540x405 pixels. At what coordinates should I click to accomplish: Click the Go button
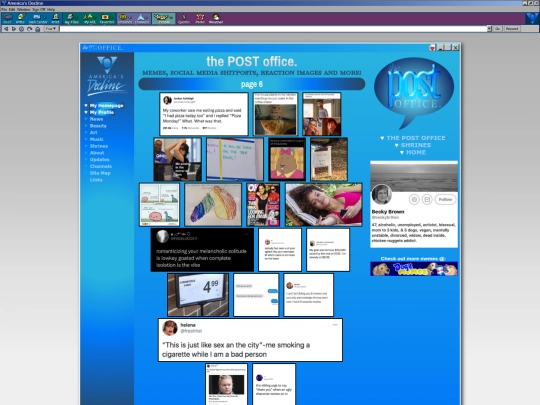point(497,29)
